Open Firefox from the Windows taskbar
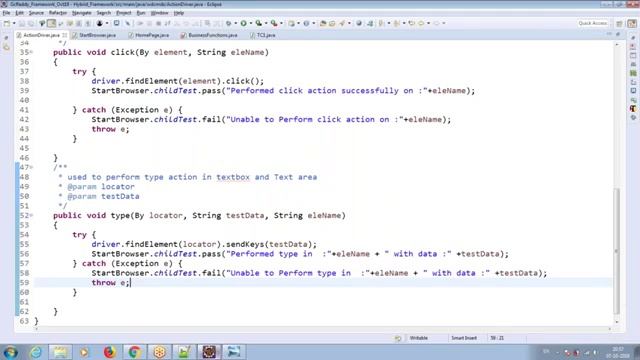 click(109, 351)
